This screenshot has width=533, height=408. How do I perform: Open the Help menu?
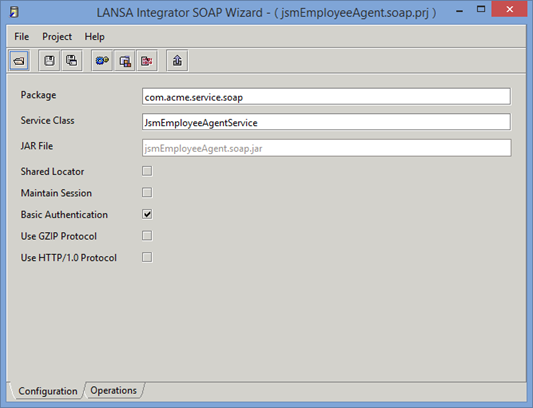[94, 37]
